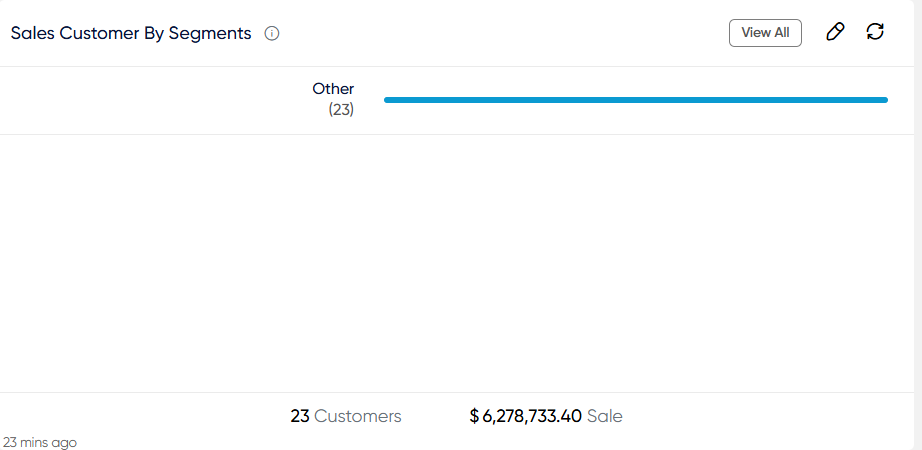922x450 pixels.
Task: Click the right end of the blue bar
Action: point(884,100)
